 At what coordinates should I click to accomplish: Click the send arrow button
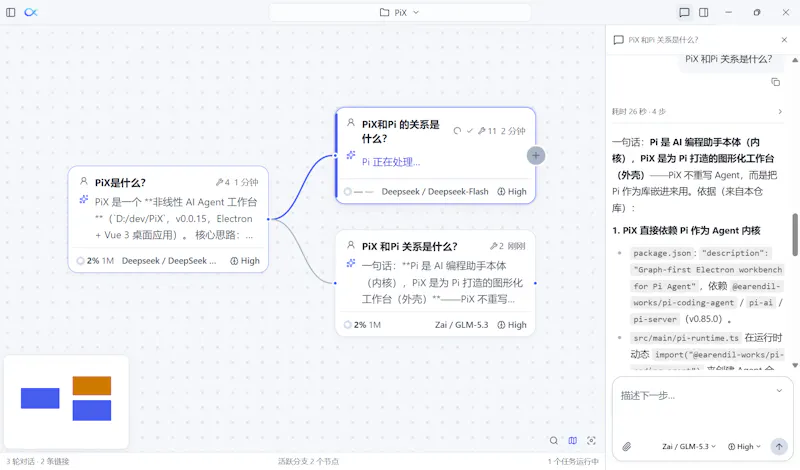coord(779,447)
